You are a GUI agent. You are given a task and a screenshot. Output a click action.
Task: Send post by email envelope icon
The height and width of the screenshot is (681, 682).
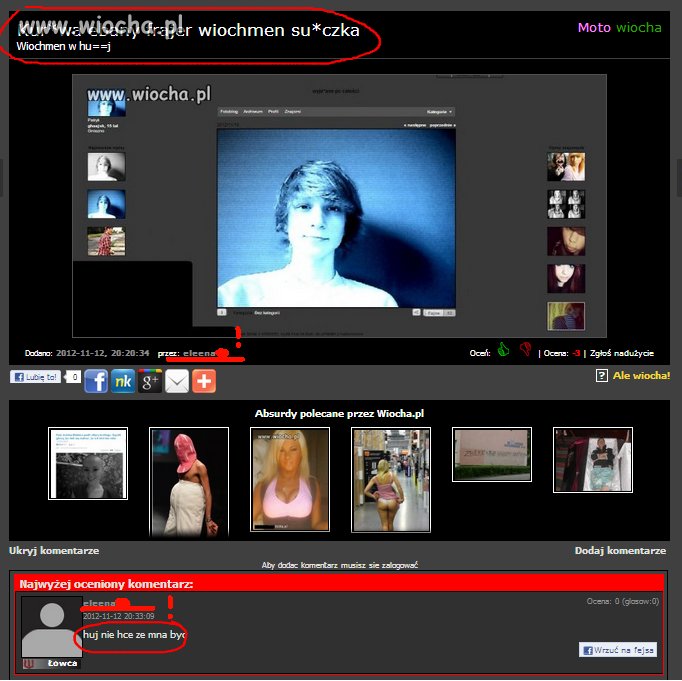(177, 381)
